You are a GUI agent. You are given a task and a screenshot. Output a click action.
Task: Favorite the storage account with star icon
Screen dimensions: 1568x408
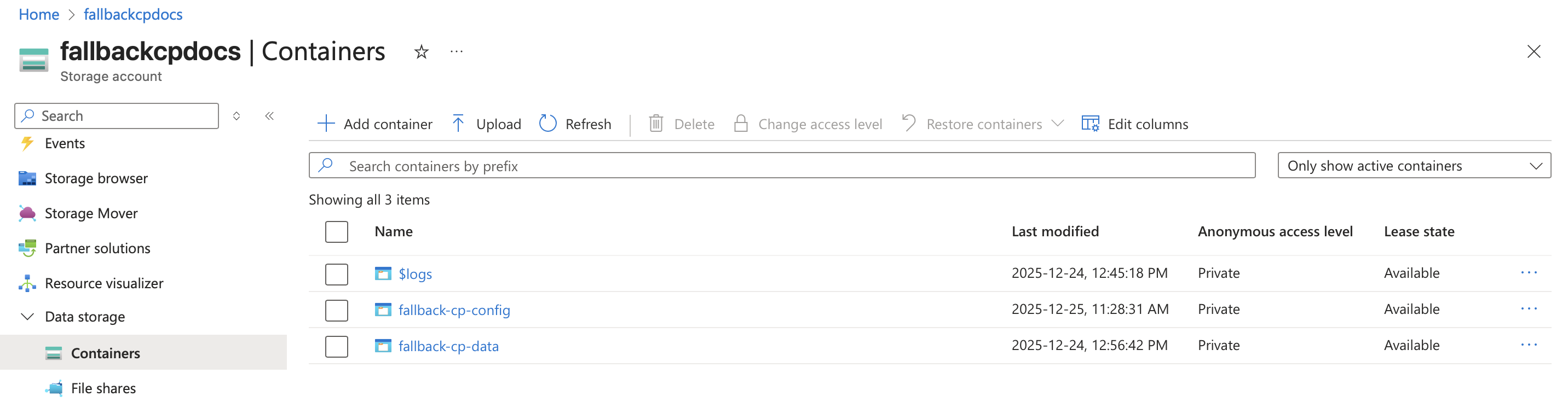click(421, 53)
